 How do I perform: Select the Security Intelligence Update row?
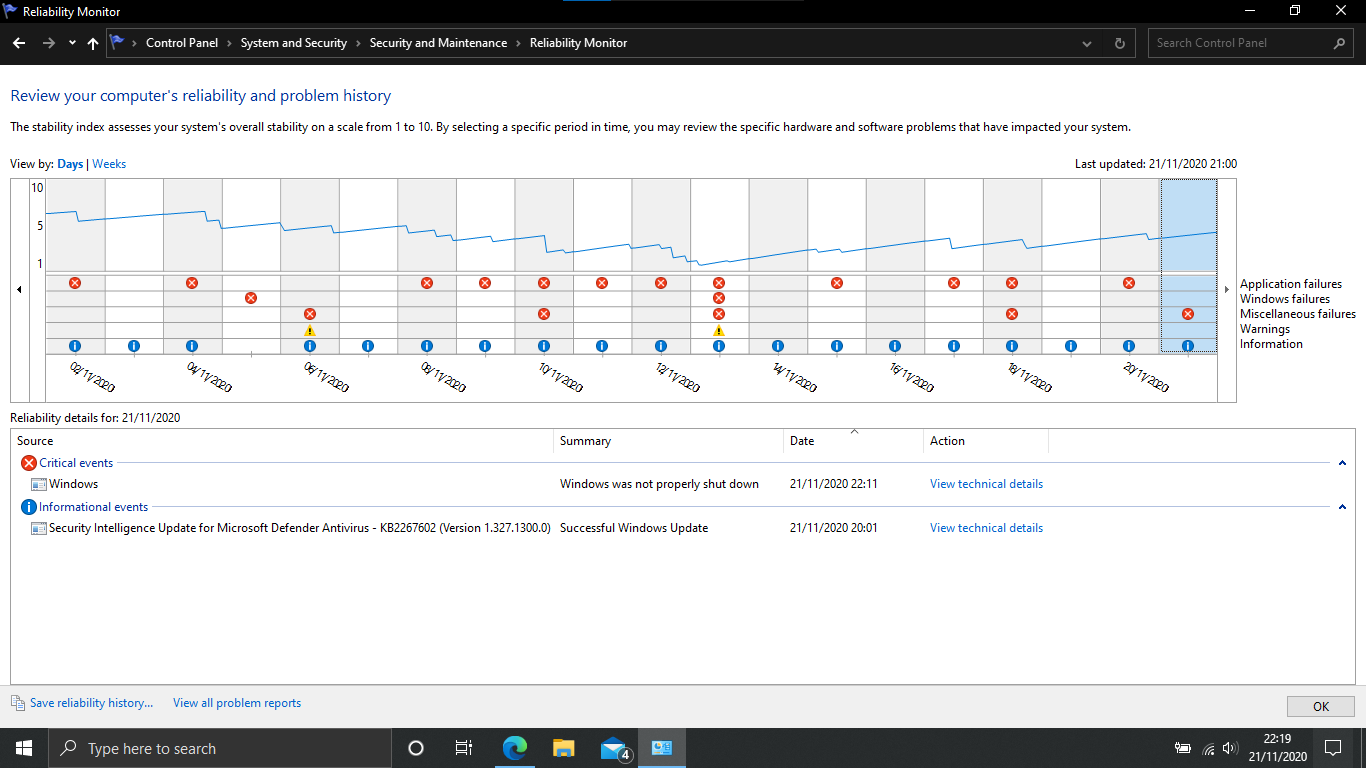pos(683,528)
